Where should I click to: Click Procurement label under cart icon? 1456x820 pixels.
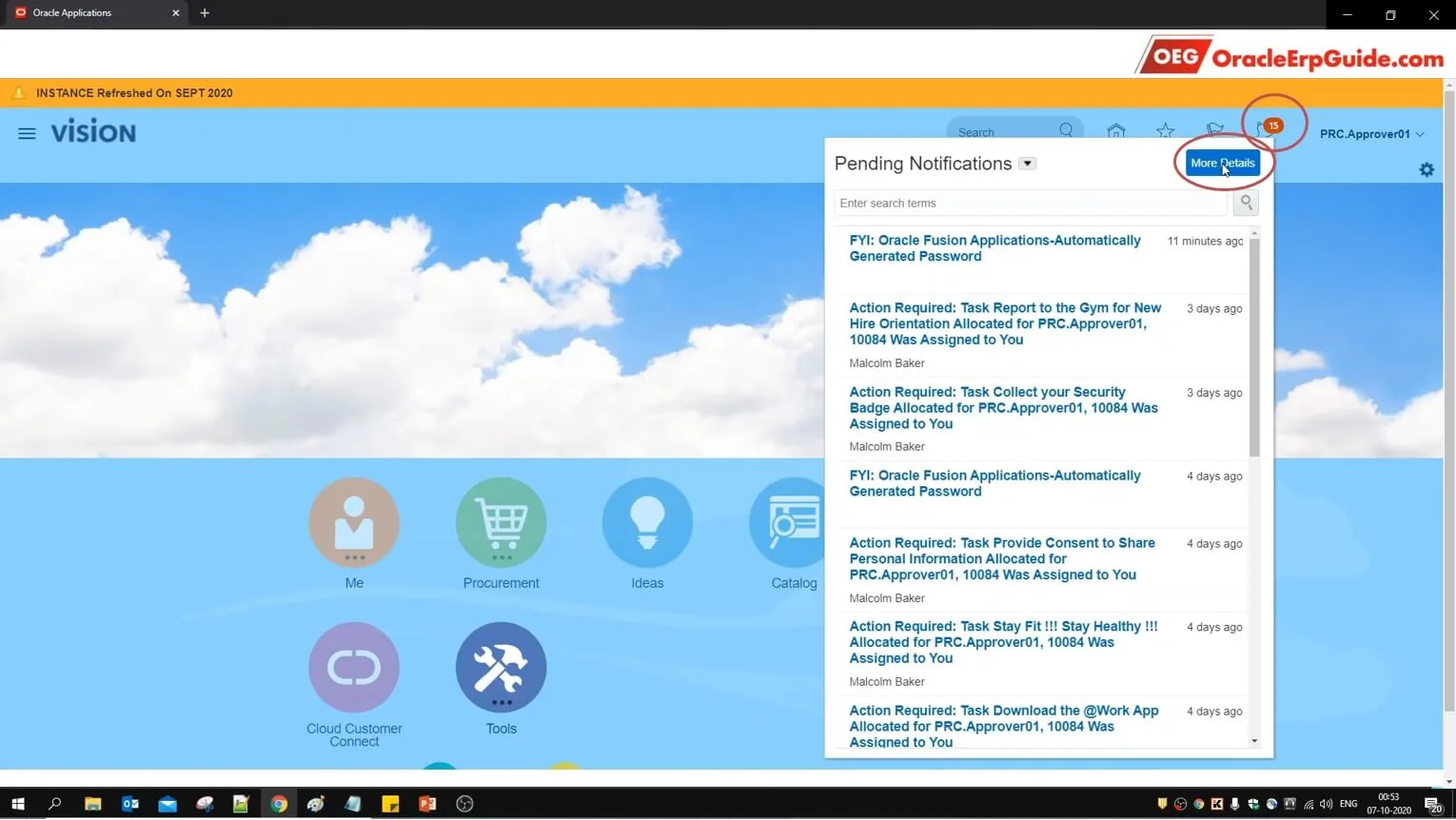(x=501, y=583)
